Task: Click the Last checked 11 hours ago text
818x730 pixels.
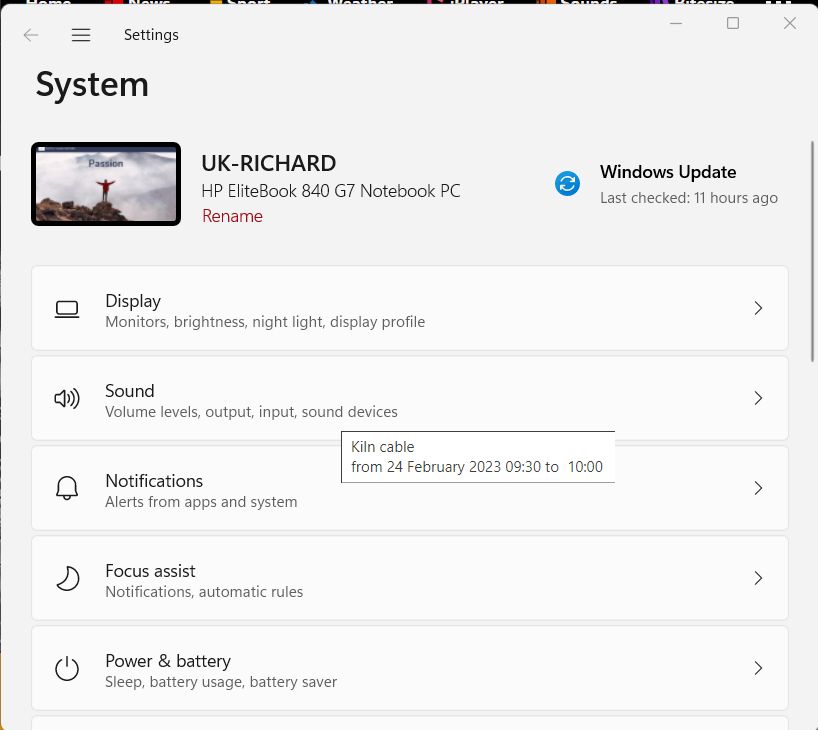Action: click(689, 198)
